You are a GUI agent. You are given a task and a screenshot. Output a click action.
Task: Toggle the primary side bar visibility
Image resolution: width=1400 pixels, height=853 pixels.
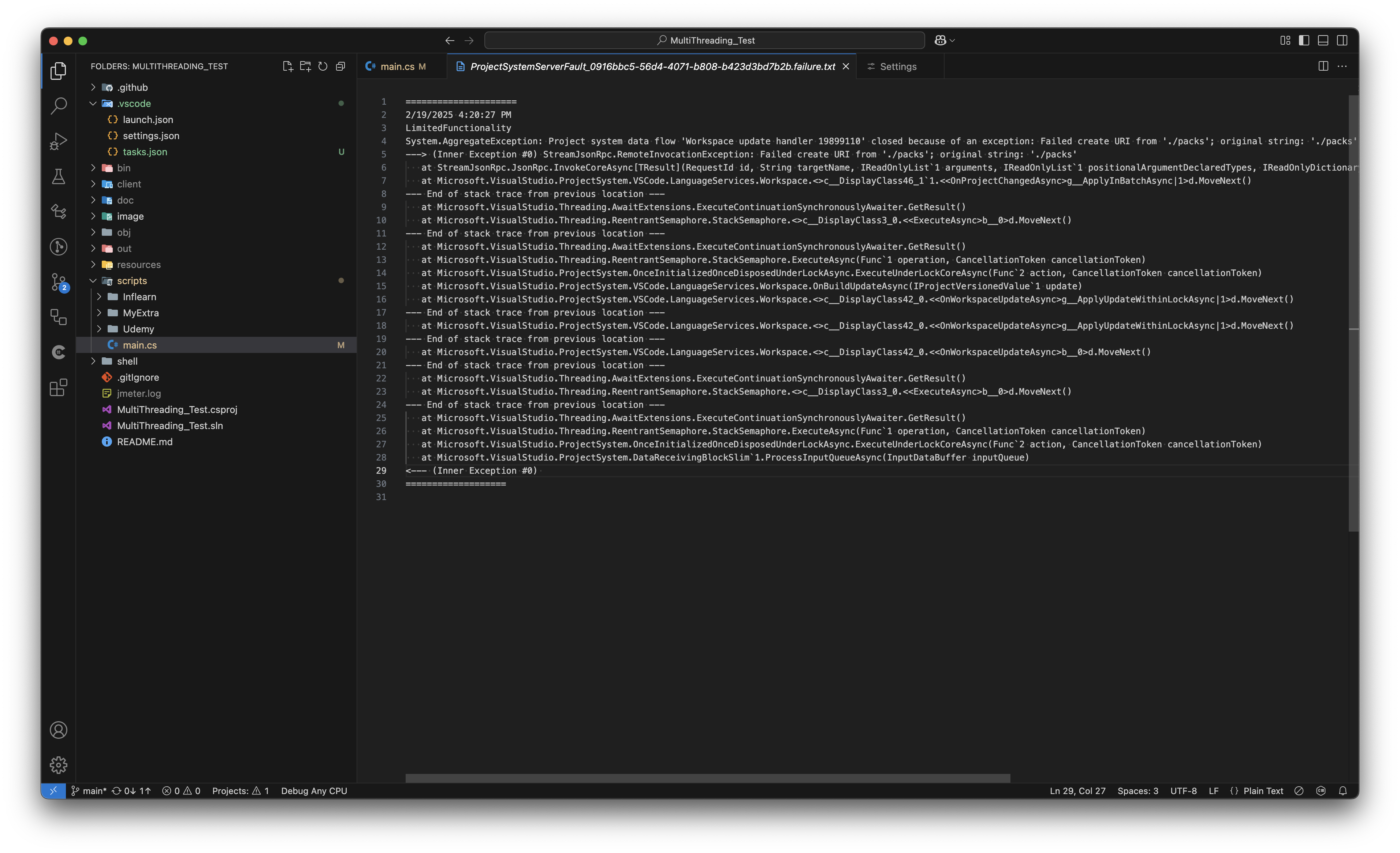(x=1304, y=40)
